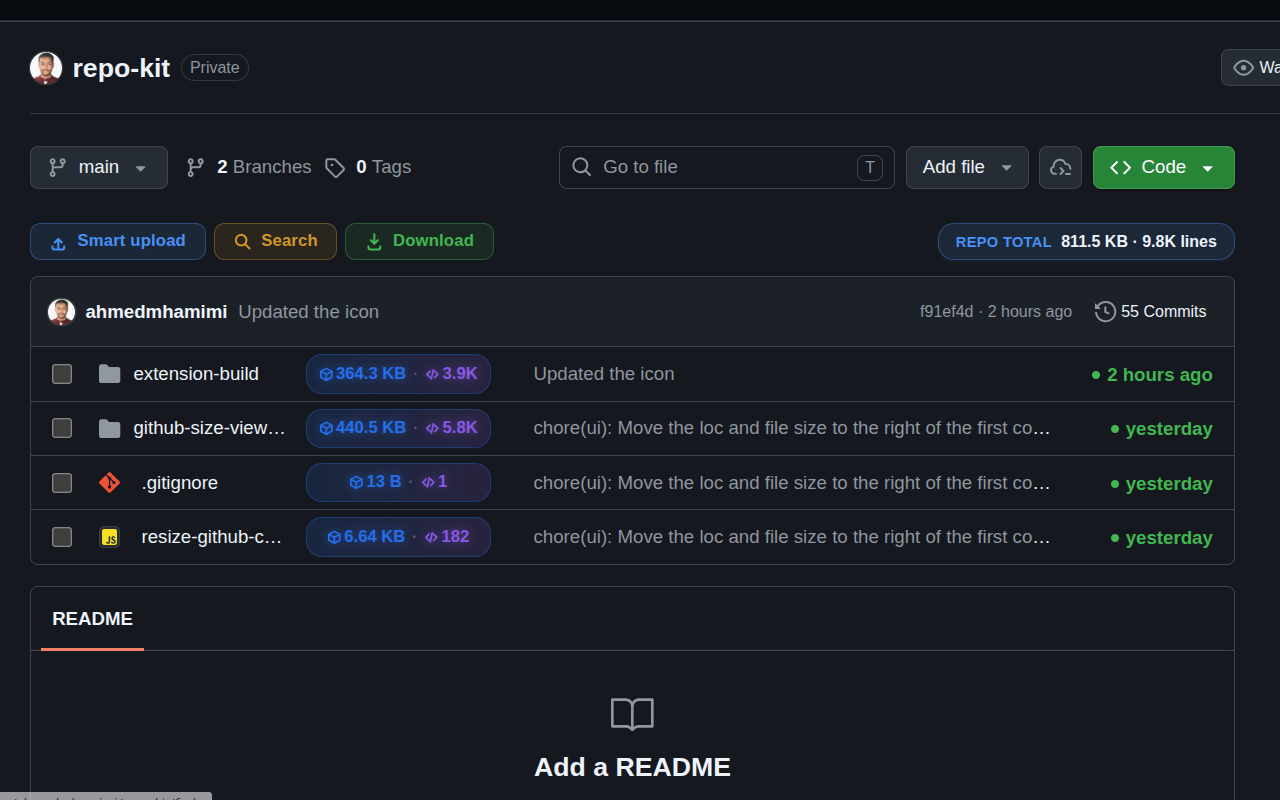Screen dimensions: 1280x800
Task: Open the extension-build folder
Action: [196, 374]
